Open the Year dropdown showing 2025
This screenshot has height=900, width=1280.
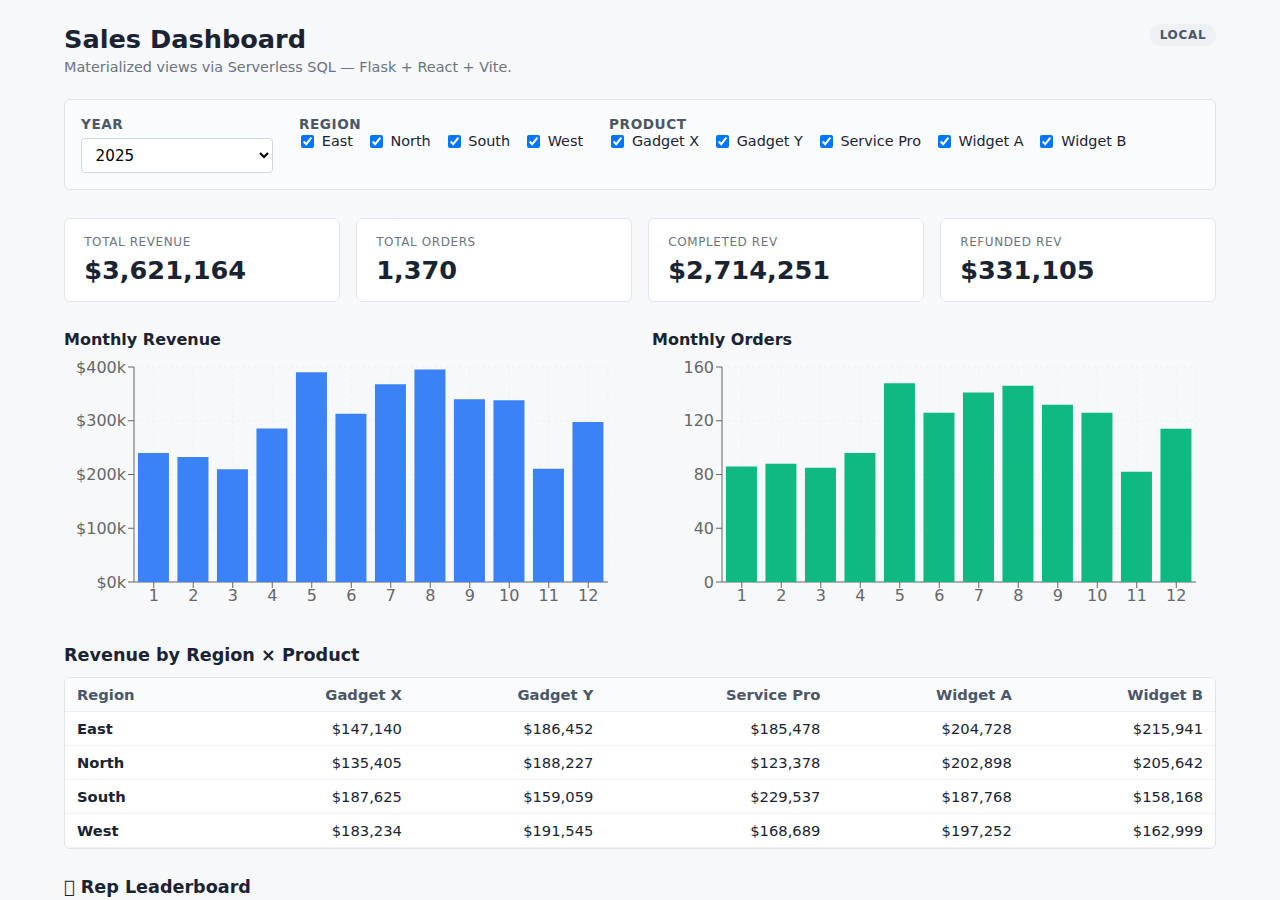coord(177,155)
